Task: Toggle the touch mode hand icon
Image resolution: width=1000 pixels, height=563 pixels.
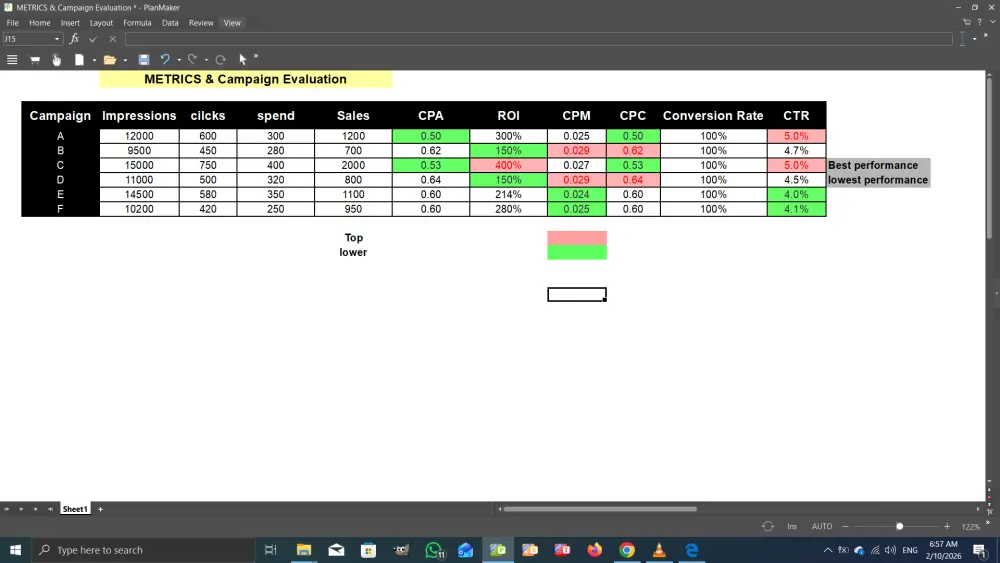Action: pyautogui.click(x=57, y=60)
